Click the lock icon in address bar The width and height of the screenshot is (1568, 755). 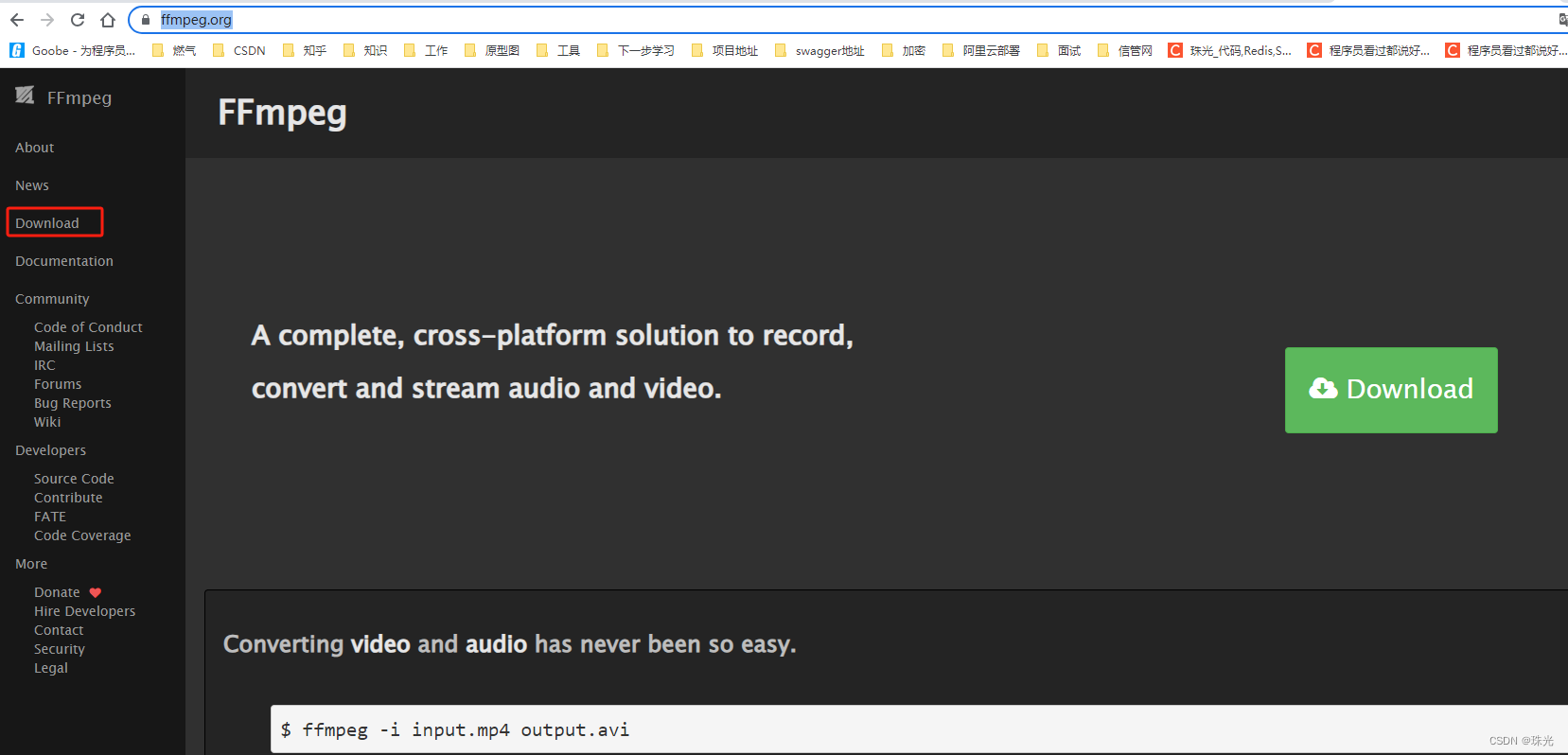pos(146,20)
